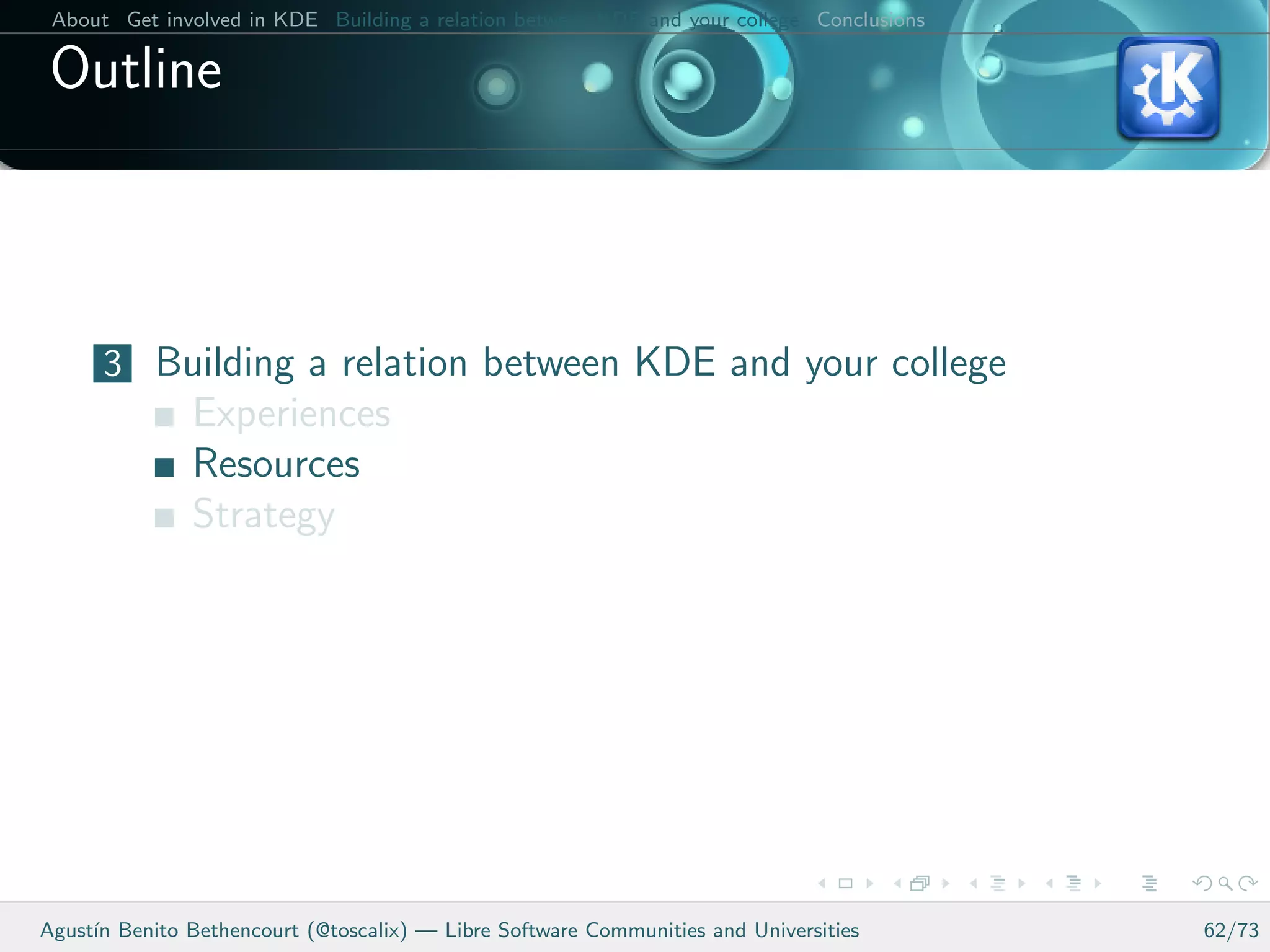Jump to the Experiences subsection

[291, 413]
